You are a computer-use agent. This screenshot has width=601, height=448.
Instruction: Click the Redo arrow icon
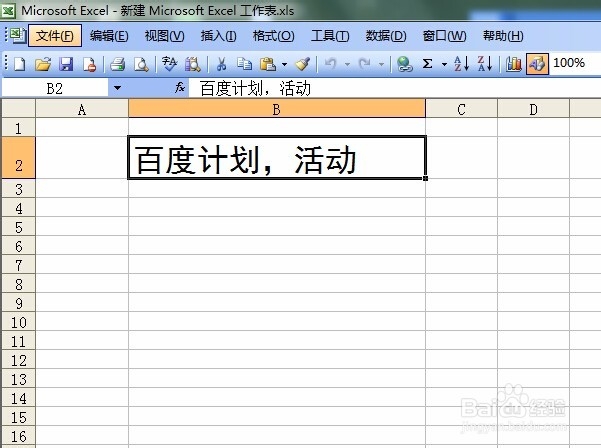365,64
